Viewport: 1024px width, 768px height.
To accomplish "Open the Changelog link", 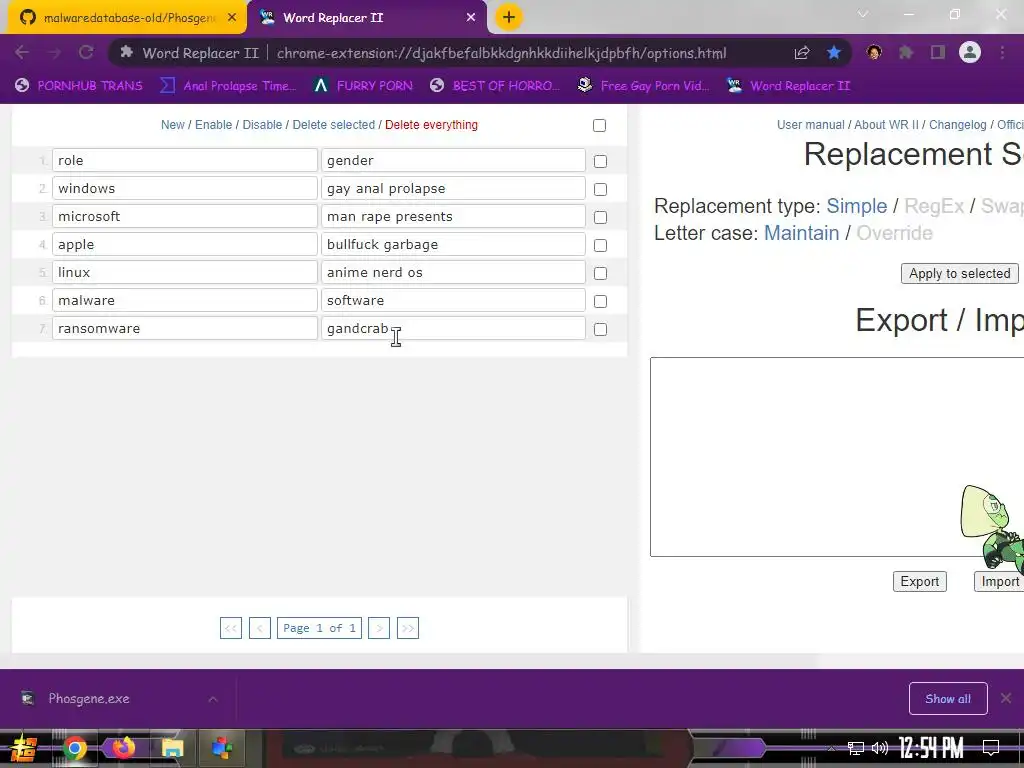I will [x=957, y=125].
